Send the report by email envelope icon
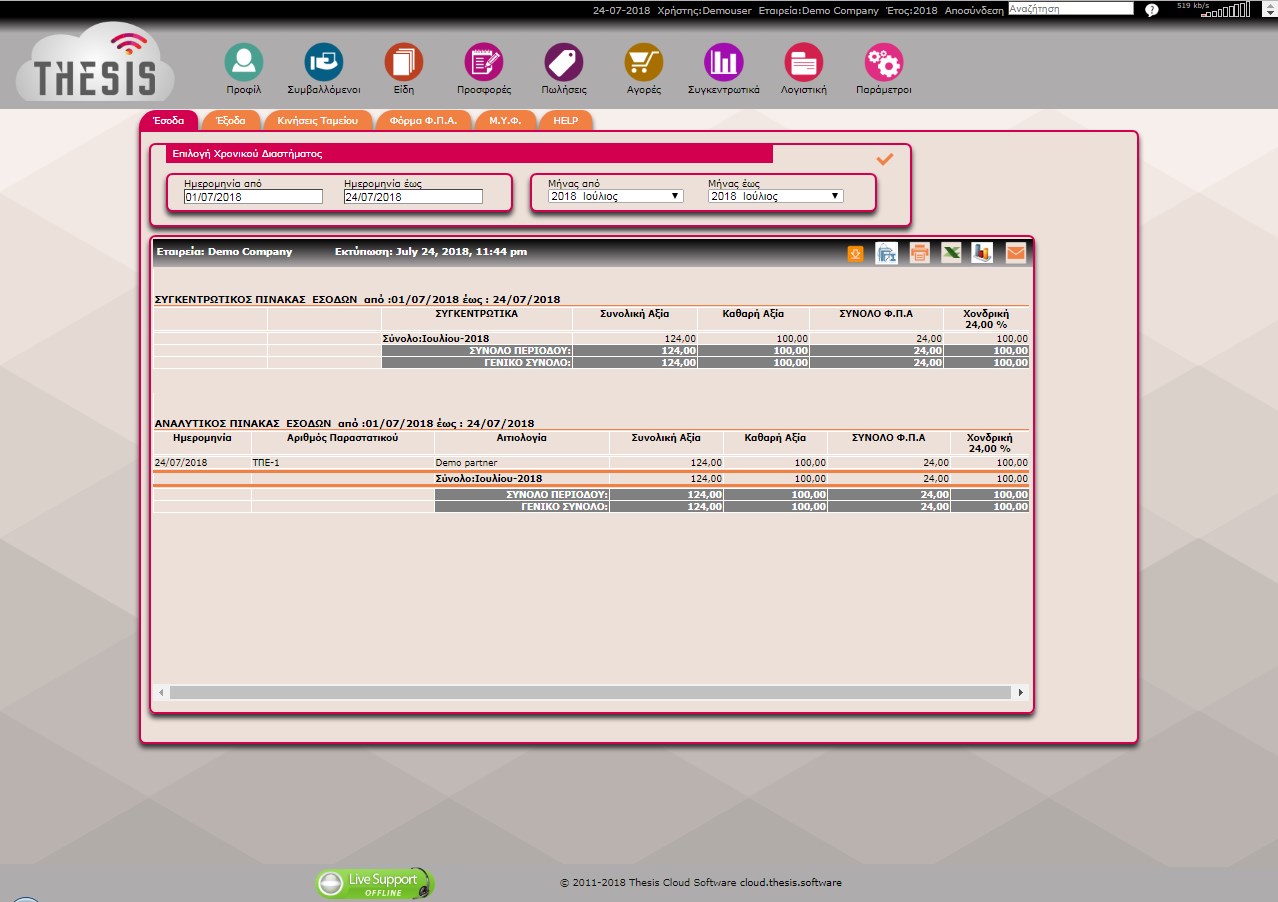The width and height of the screenshot is (1278, 902). click(1015, 253)
